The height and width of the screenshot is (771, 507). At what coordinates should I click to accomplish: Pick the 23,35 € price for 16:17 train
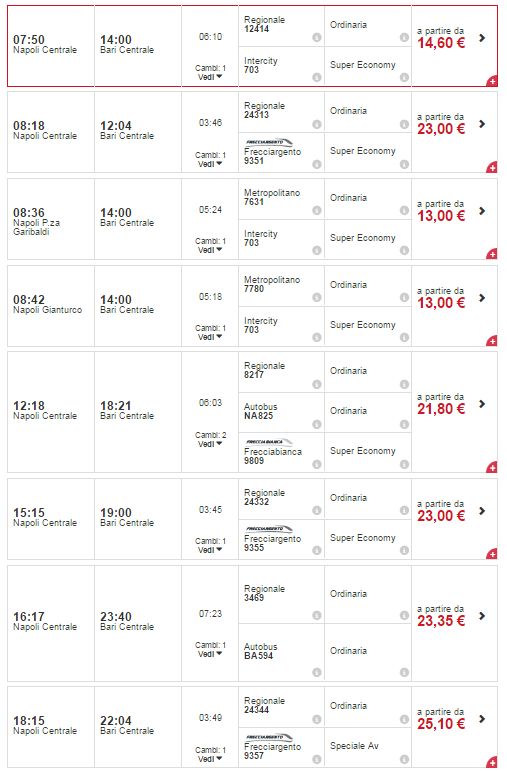pos(441,621)
